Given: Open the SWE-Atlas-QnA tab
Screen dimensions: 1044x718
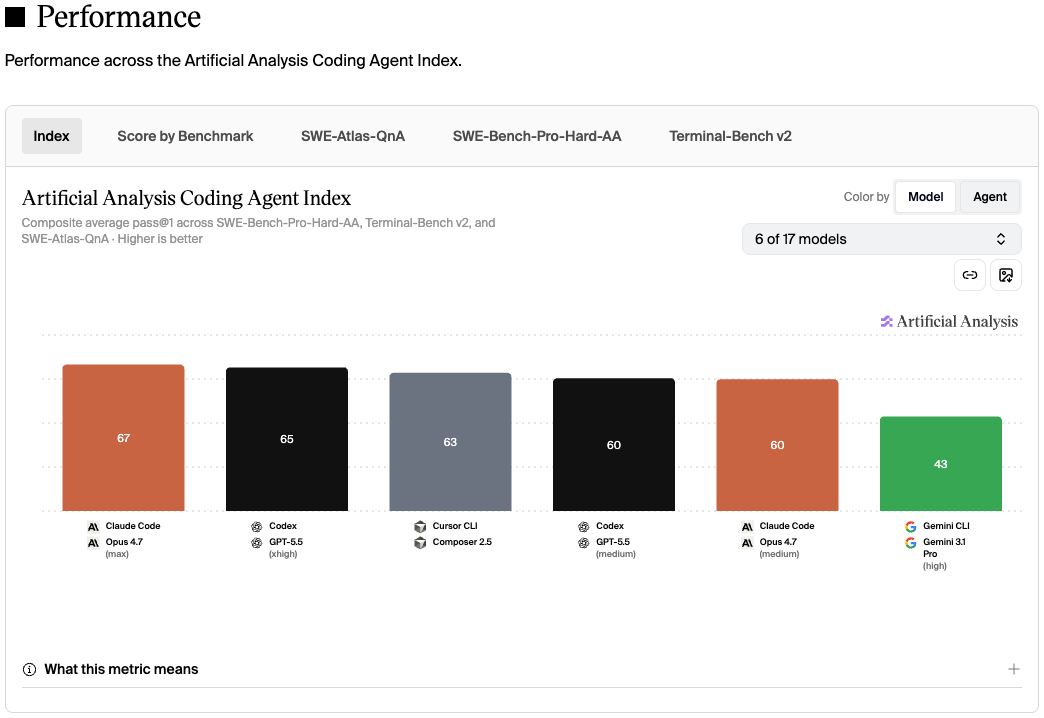Looking at the screenshot, I should click(x=353, y=136).
